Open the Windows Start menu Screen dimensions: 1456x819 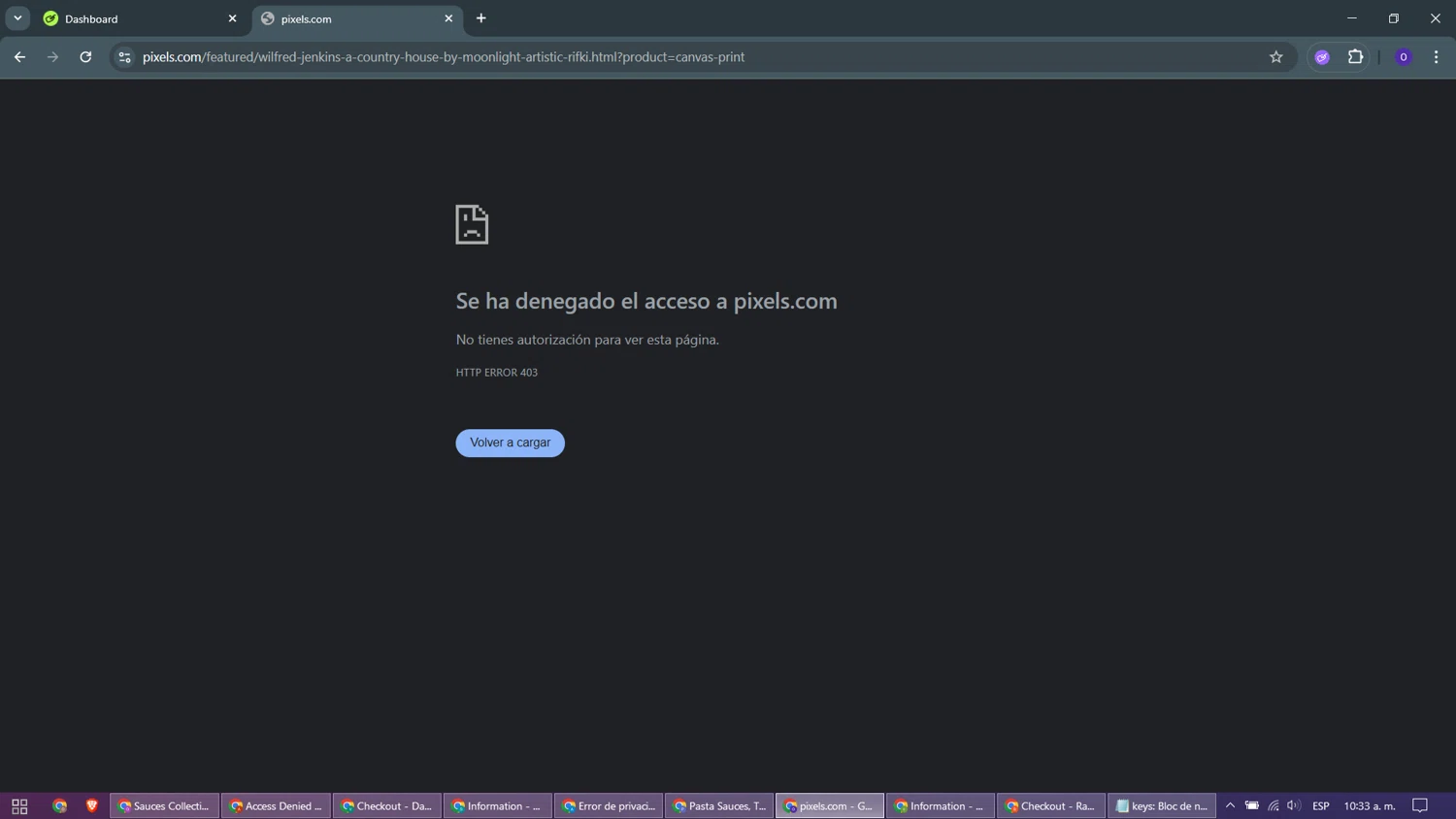[19, 806]
